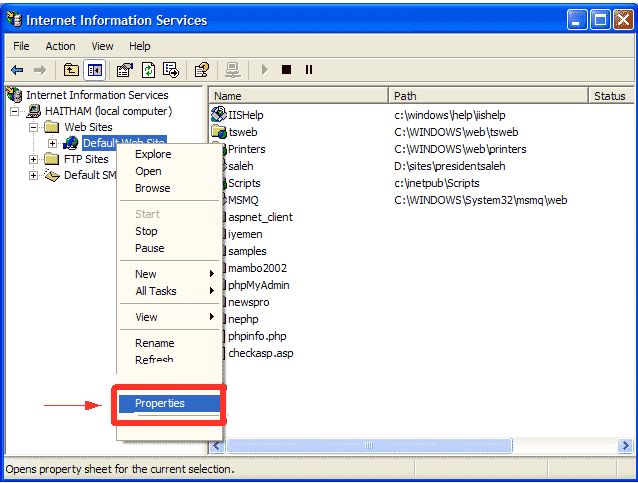Open the Action menu
This screenshot has width=638, height=483.
[x=60, y=46]
